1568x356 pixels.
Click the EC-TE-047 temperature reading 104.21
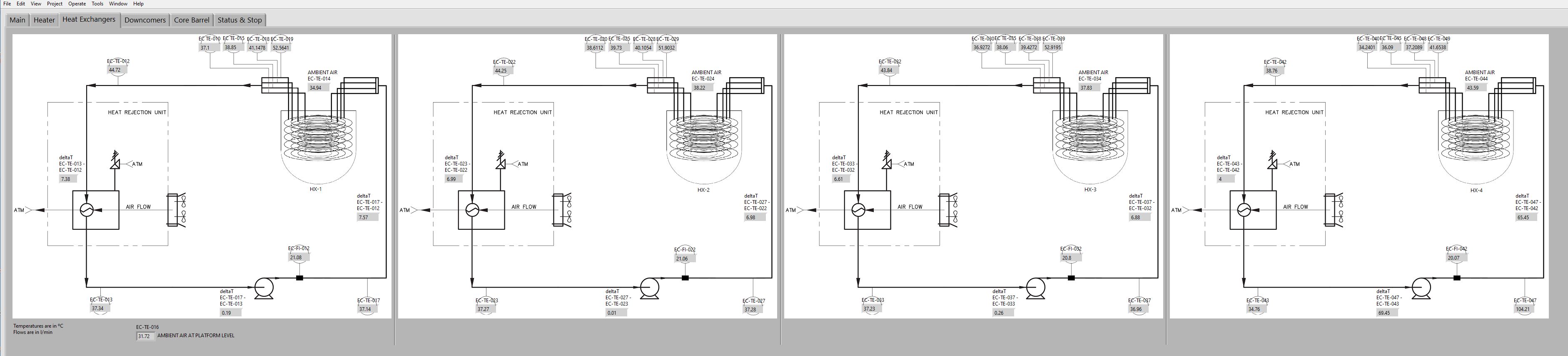click(x=1523, y=309)
